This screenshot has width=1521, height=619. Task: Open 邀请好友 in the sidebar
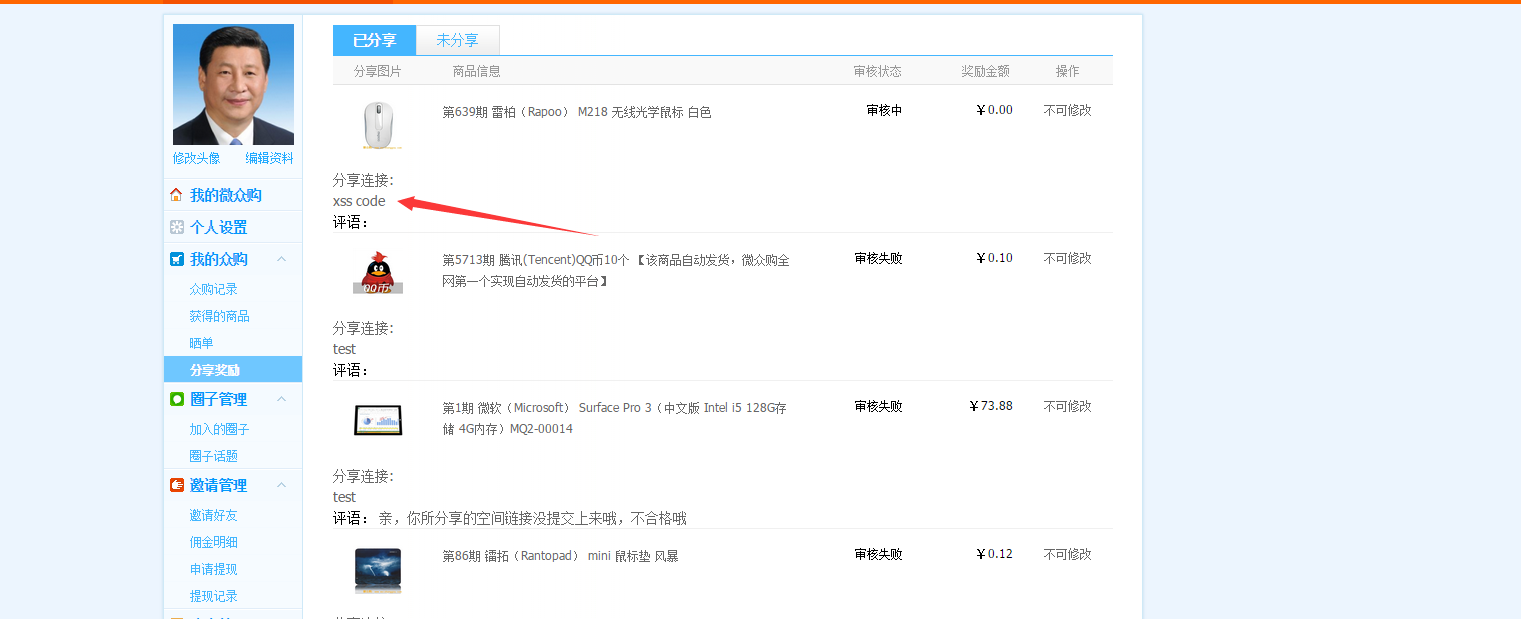(x=213, y=515)
